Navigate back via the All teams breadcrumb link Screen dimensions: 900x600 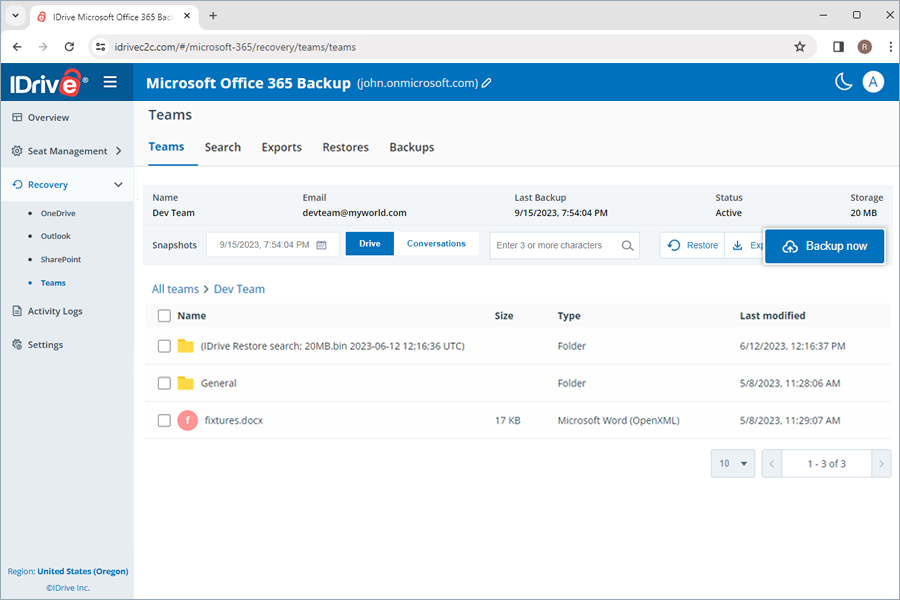point(175,289)
